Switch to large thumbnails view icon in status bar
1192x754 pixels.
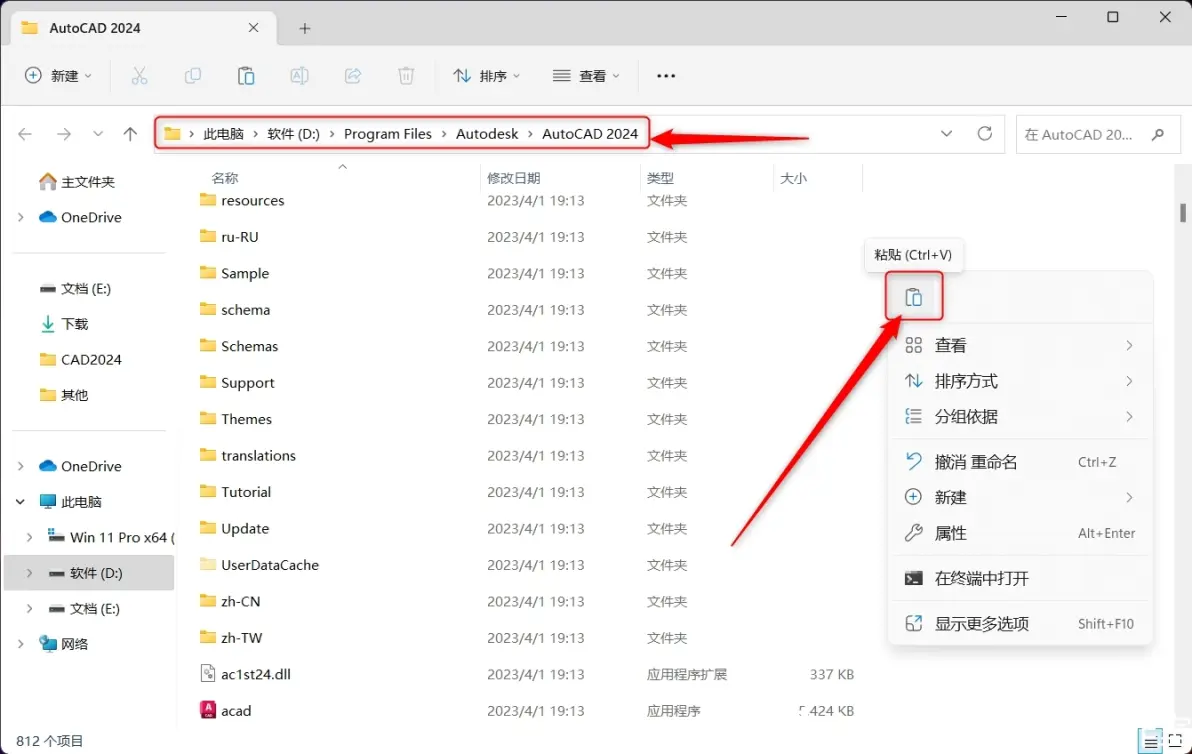(x=1175, y=741)
